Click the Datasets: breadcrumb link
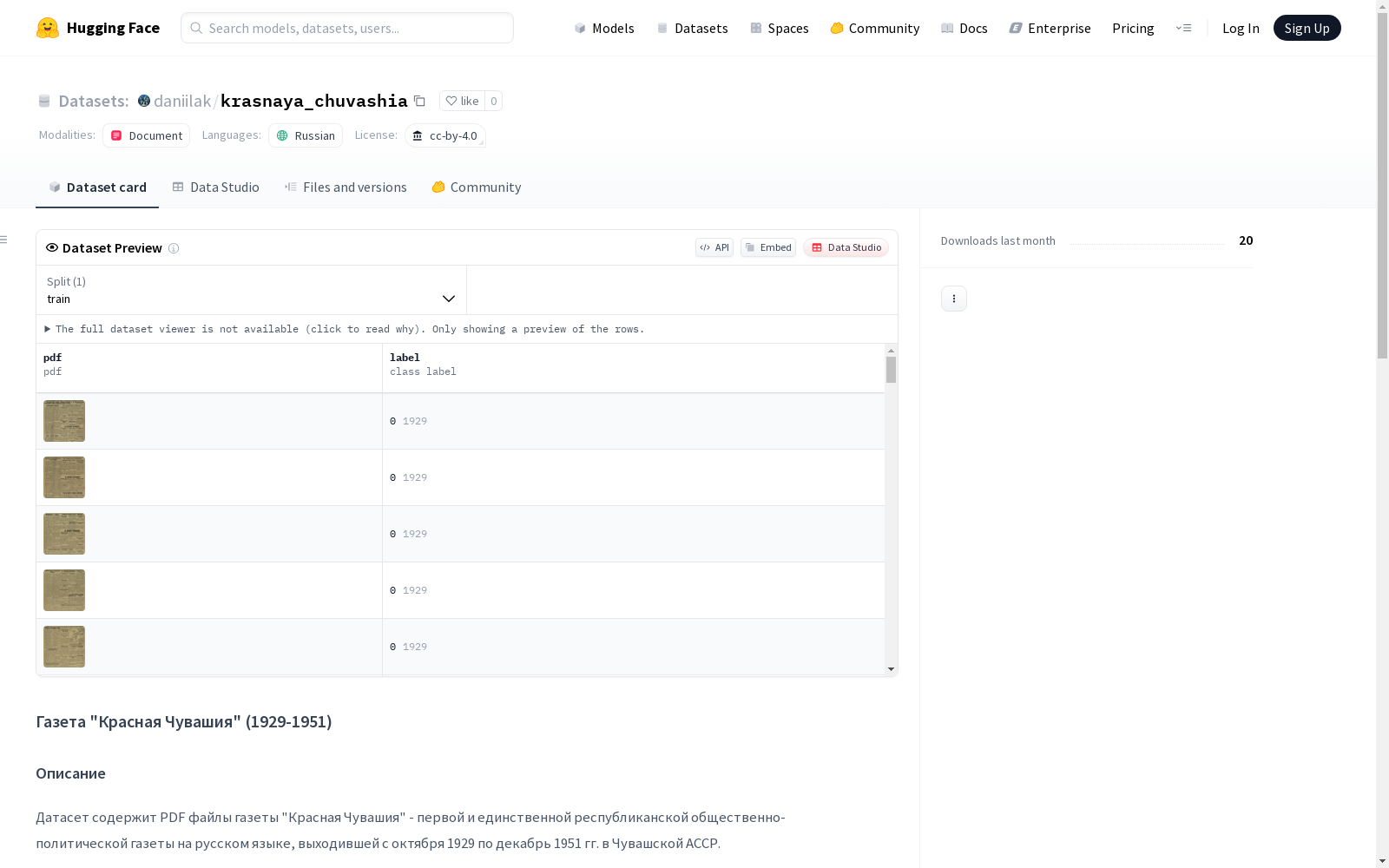The image size is (1389, 868). point(94,101)
